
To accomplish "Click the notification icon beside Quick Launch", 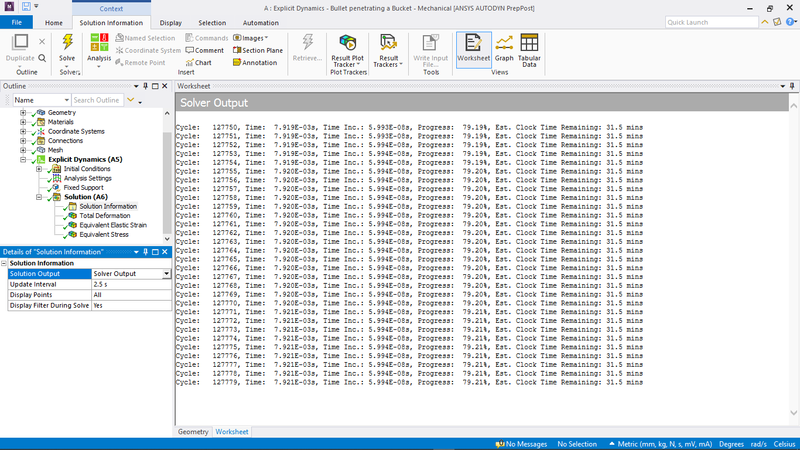I will 777,22.
